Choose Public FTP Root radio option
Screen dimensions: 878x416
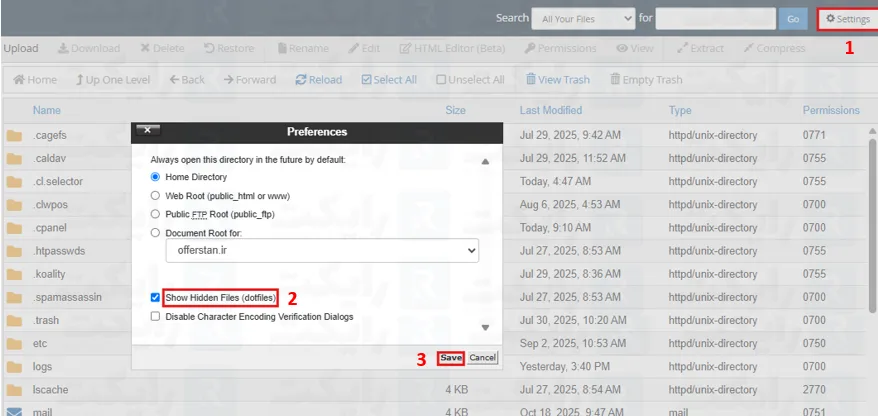[x=155, y=214]
